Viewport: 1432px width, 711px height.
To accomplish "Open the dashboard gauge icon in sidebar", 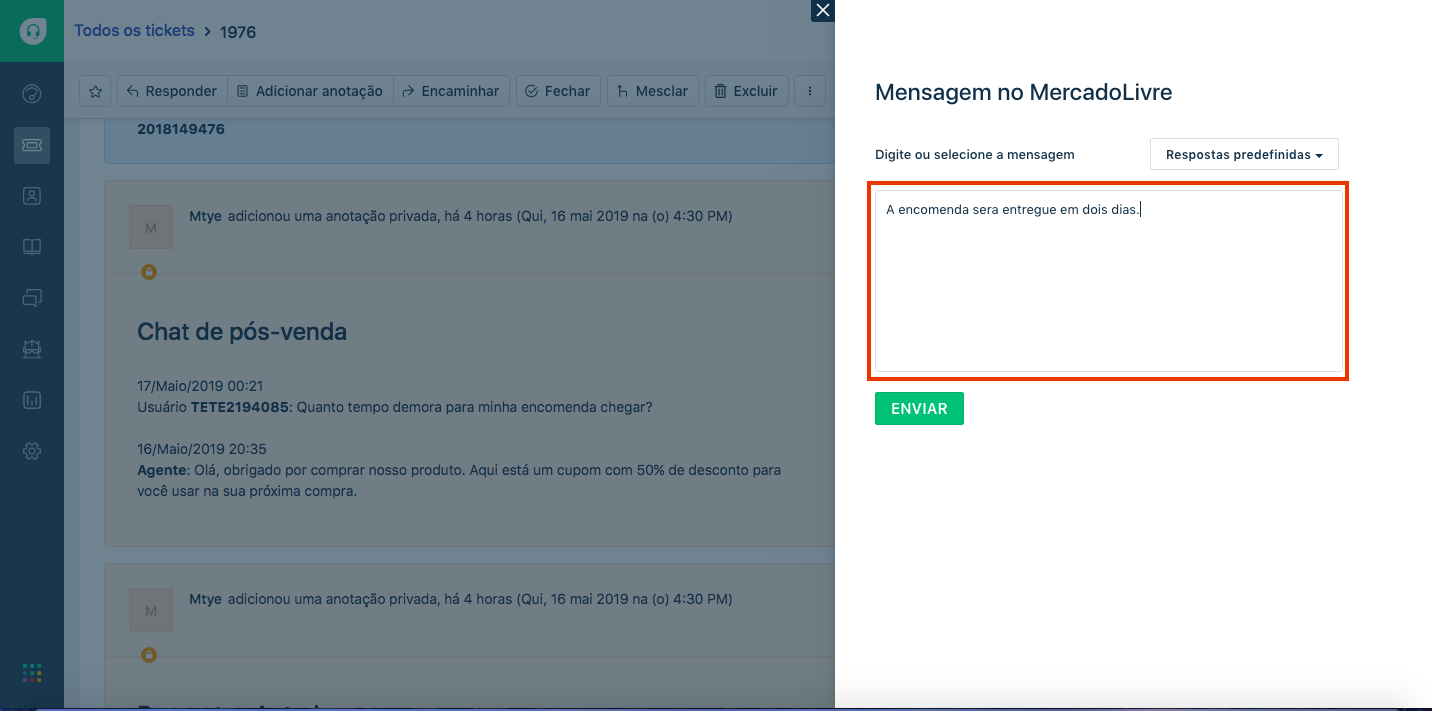I will click(x=32, y=94).
